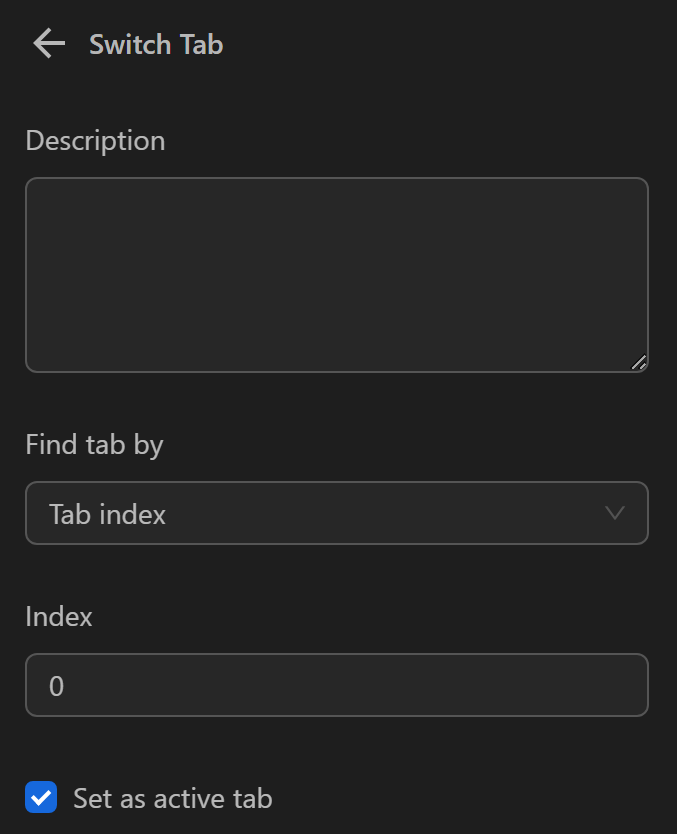Viewport: 677px width, 834px height.
Task: Click the Set as active tab label
Action: pyautogui.click(x=172, y=798)
